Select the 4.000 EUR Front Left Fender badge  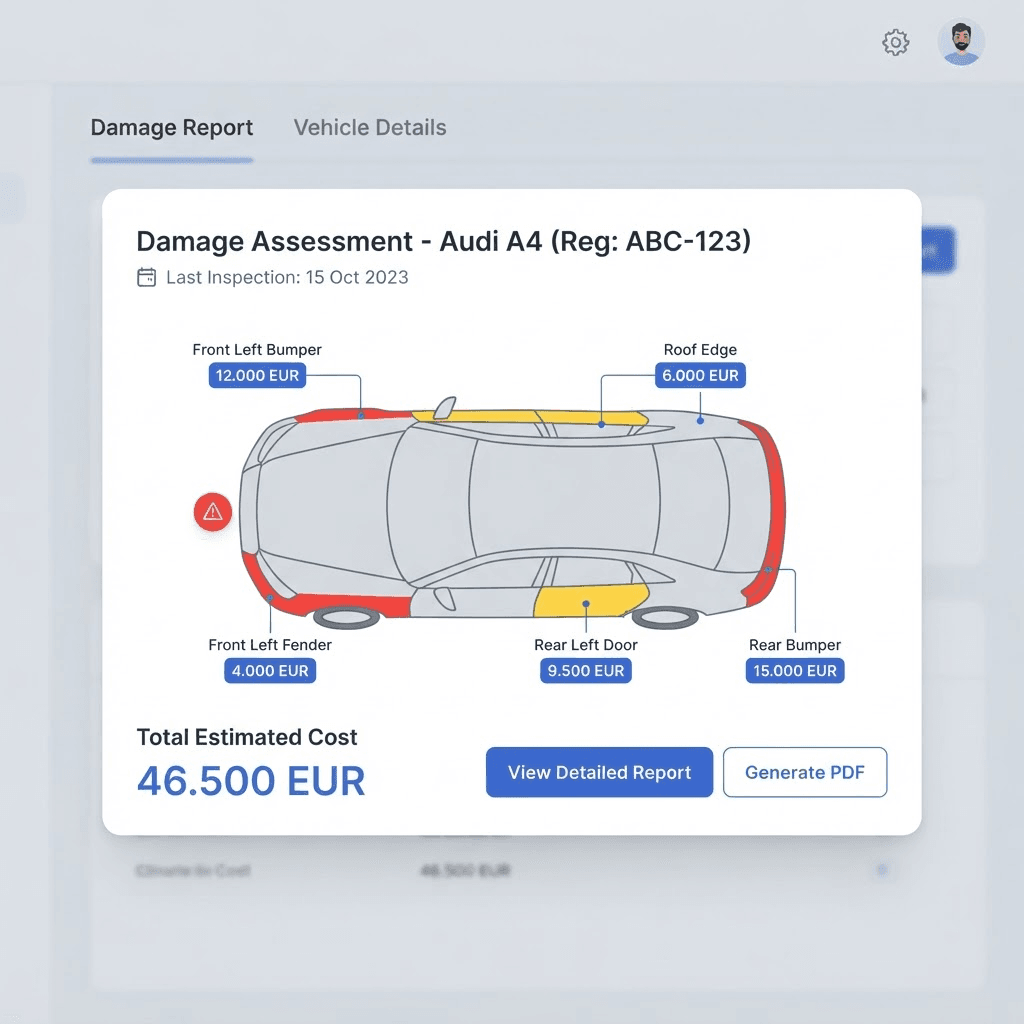[x=270, y=671]
